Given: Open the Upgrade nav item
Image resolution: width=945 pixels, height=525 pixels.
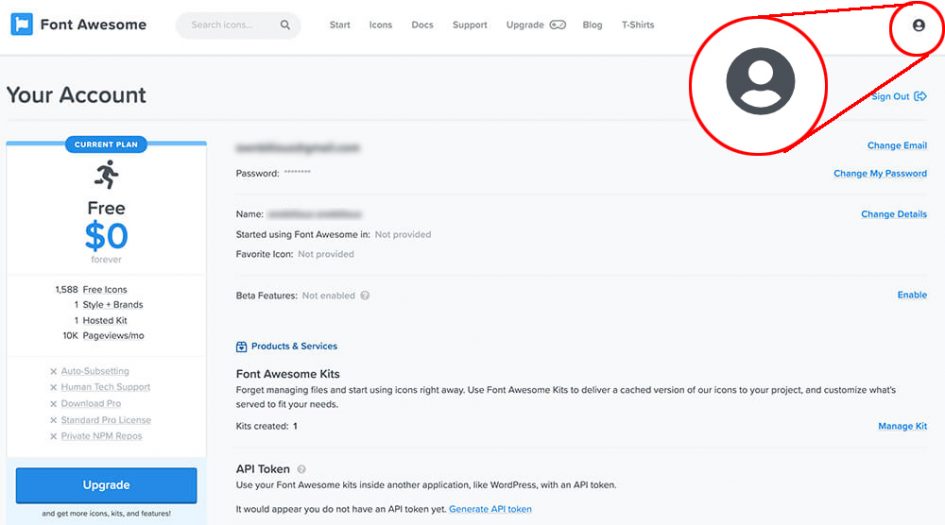Looking at the screenshot, I should click(x=525, y=25).
